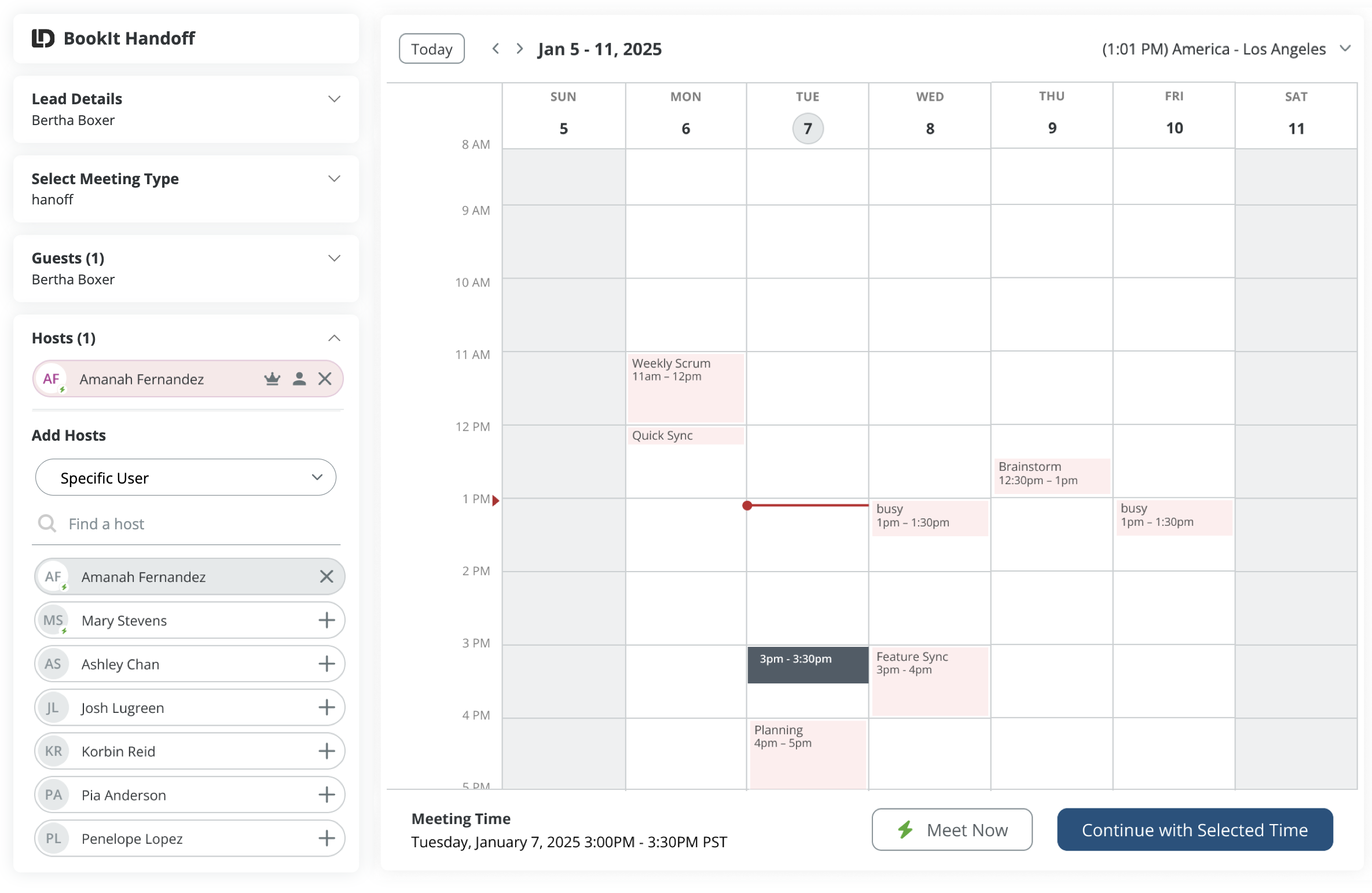Go to previous week arrow
The width and height of the screenshot is (1372, 893).
pos(496,49)
